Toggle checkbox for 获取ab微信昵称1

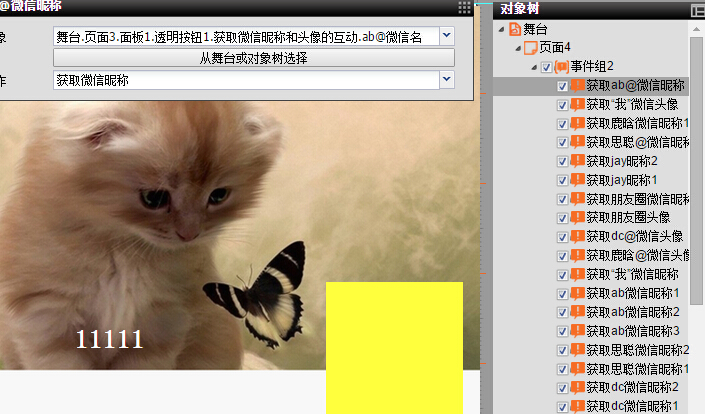[562, 294]
